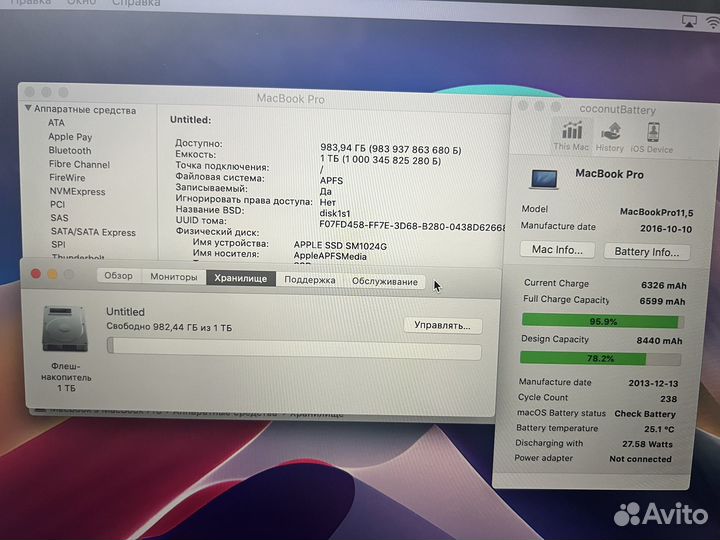Collapse the Аппаратные средства tree section

pos(28,108)
